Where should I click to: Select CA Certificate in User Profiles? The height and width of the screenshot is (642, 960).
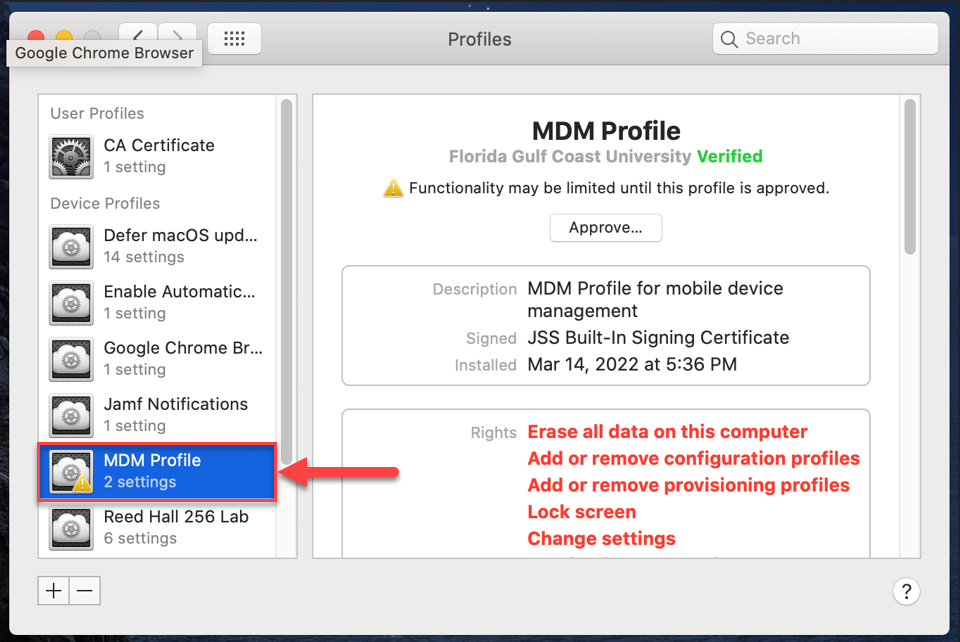click(x=158, y=156)
